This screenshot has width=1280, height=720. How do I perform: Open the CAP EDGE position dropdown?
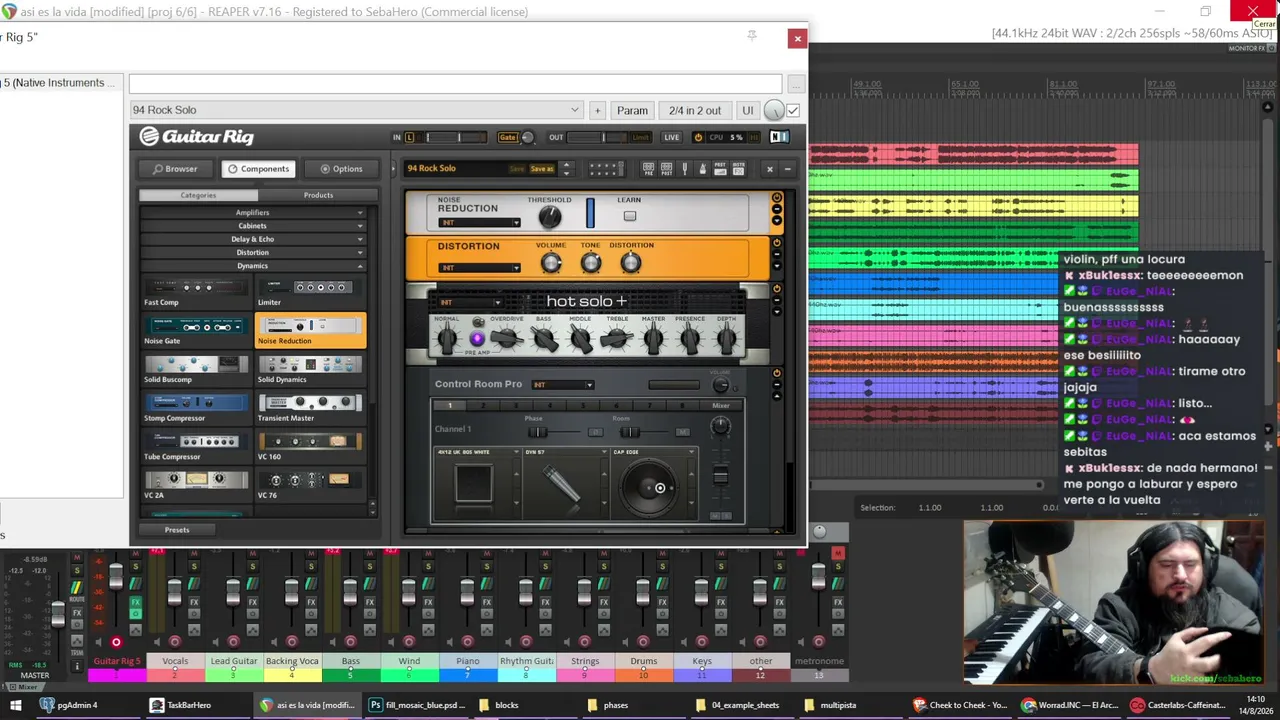click(x=653, y=452)
